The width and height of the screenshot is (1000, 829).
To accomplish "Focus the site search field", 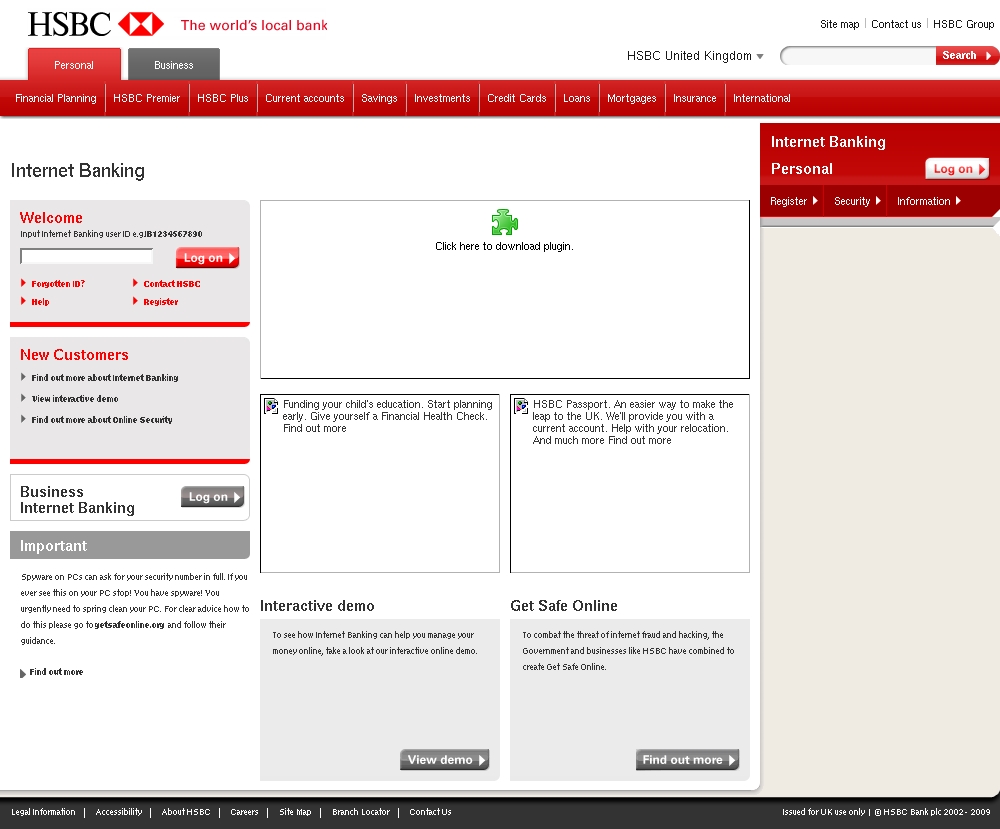I will click(858, 56).
